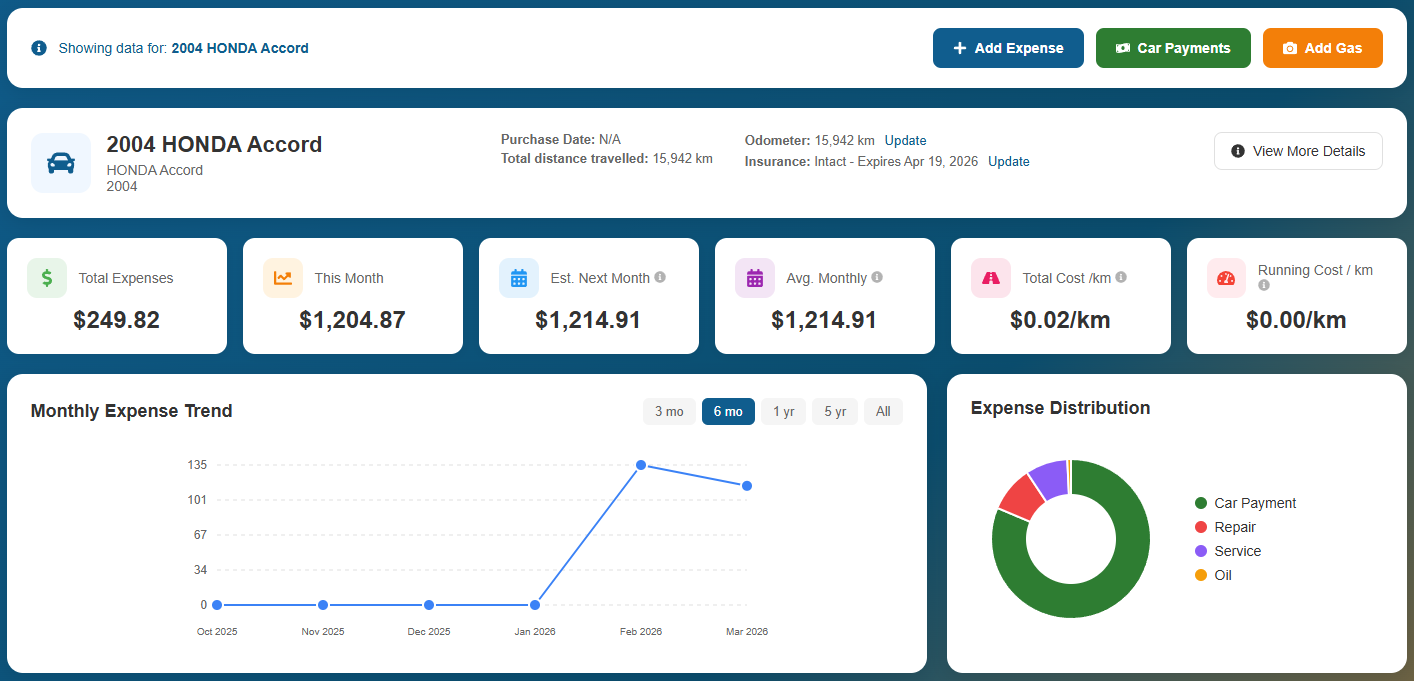Screen dimensions: 1414x681
Task: Toggle Oil in the distribution legend
Action: pyautogui.click(x=1213, y=575)
